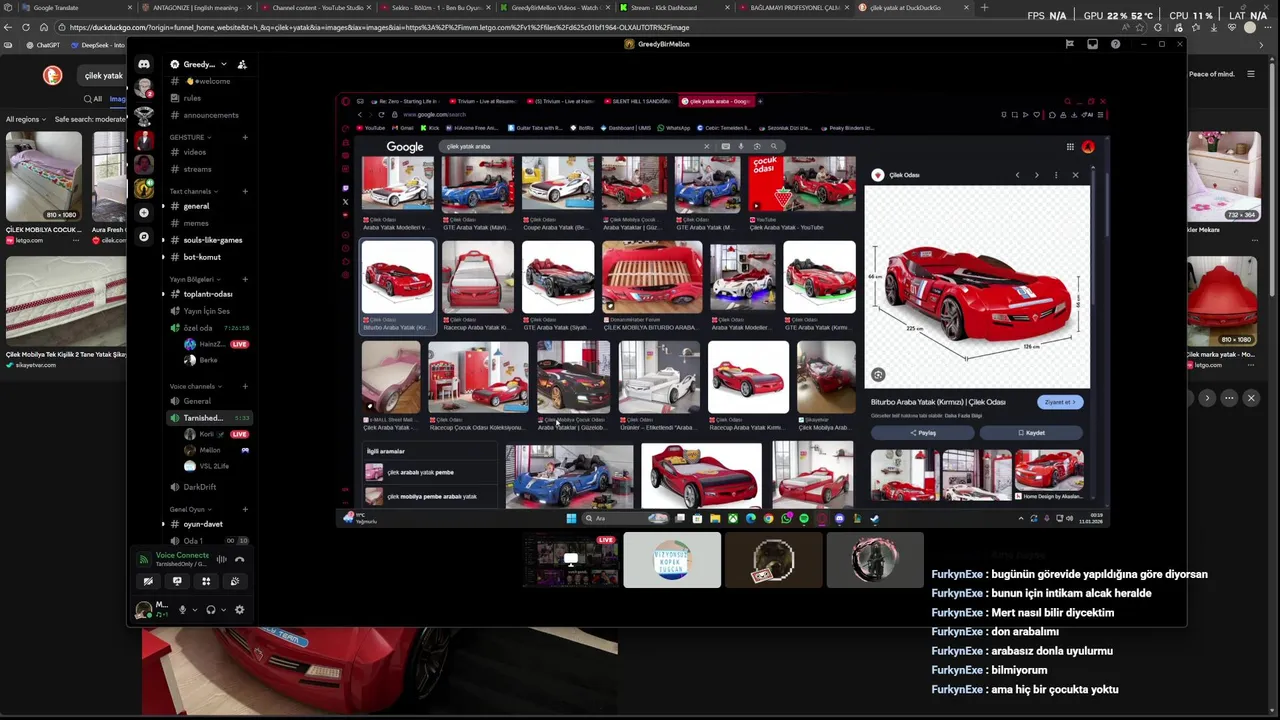Open Google Lens search icon on car image

pyautogui.click(x=878, y=375)
